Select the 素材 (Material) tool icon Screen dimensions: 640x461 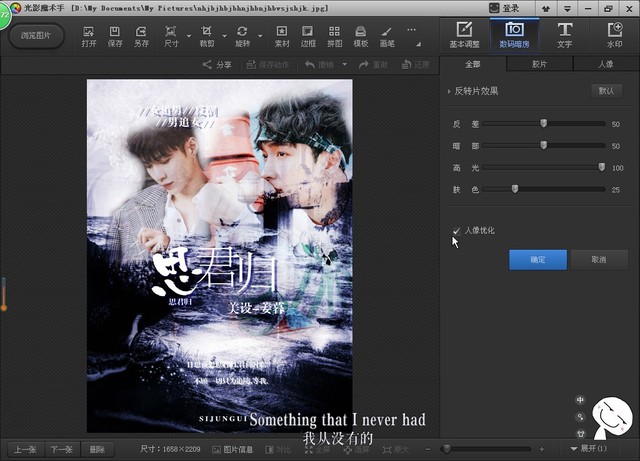281,37
